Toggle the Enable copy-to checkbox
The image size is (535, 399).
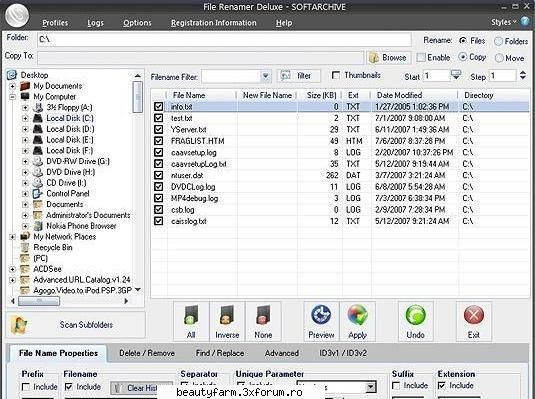[x=421, y=57]
